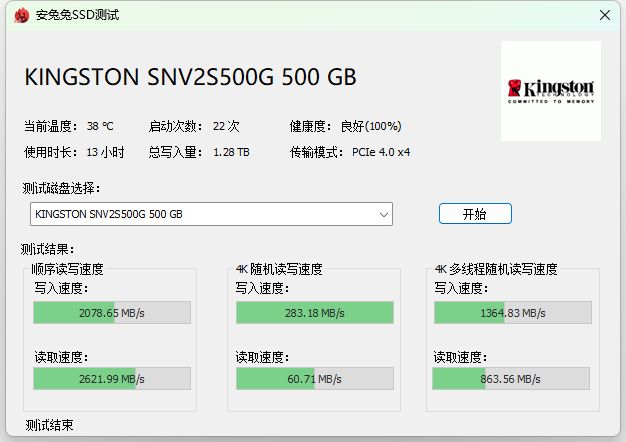Click the 总写入量 1.28 TB value
The width and height of the screenshot is (626, 442).
pos(231,153)
